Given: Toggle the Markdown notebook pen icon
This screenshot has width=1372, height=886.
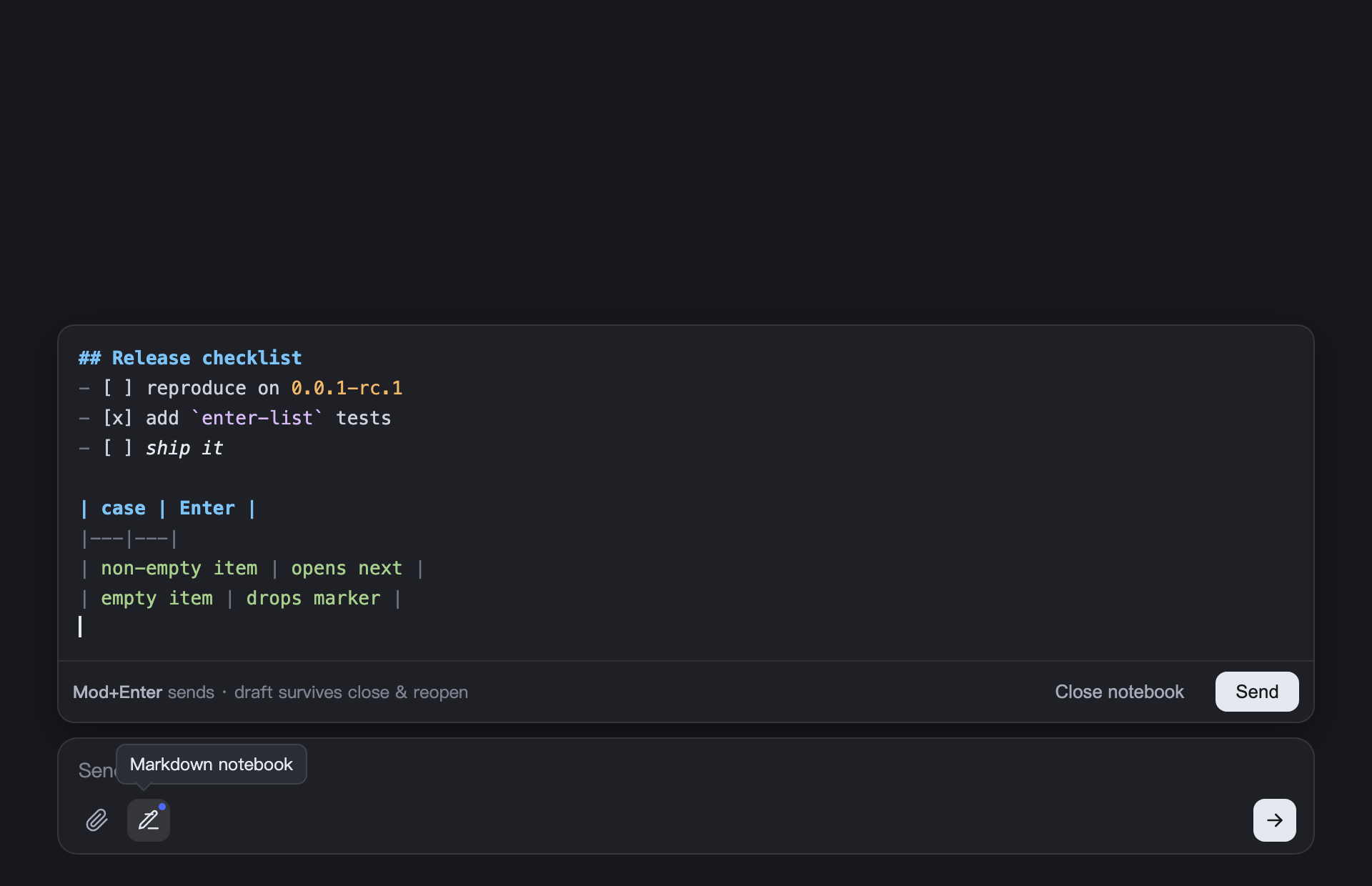Looking at the screenshot, I should (149, 820).
